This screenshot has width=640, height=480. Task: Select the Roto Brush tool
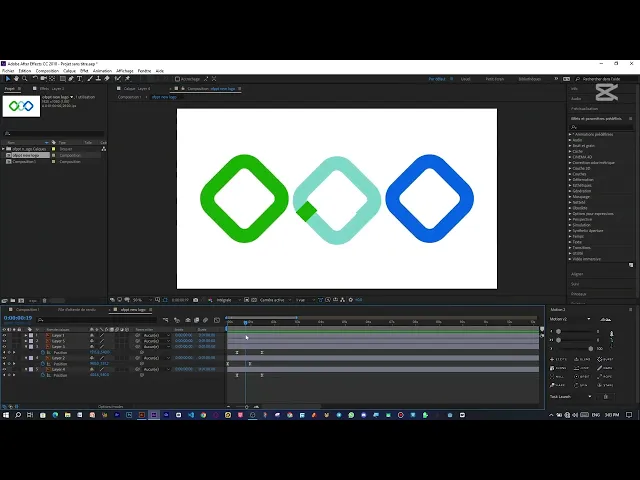pyautogui.click(x=118, y=79)
